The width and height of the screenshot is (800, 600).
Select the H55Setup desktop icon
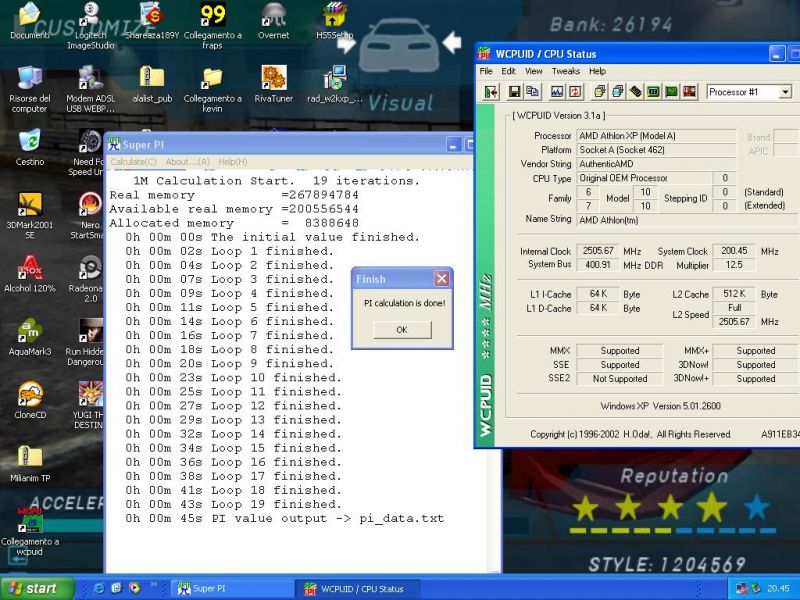[335, 21]
